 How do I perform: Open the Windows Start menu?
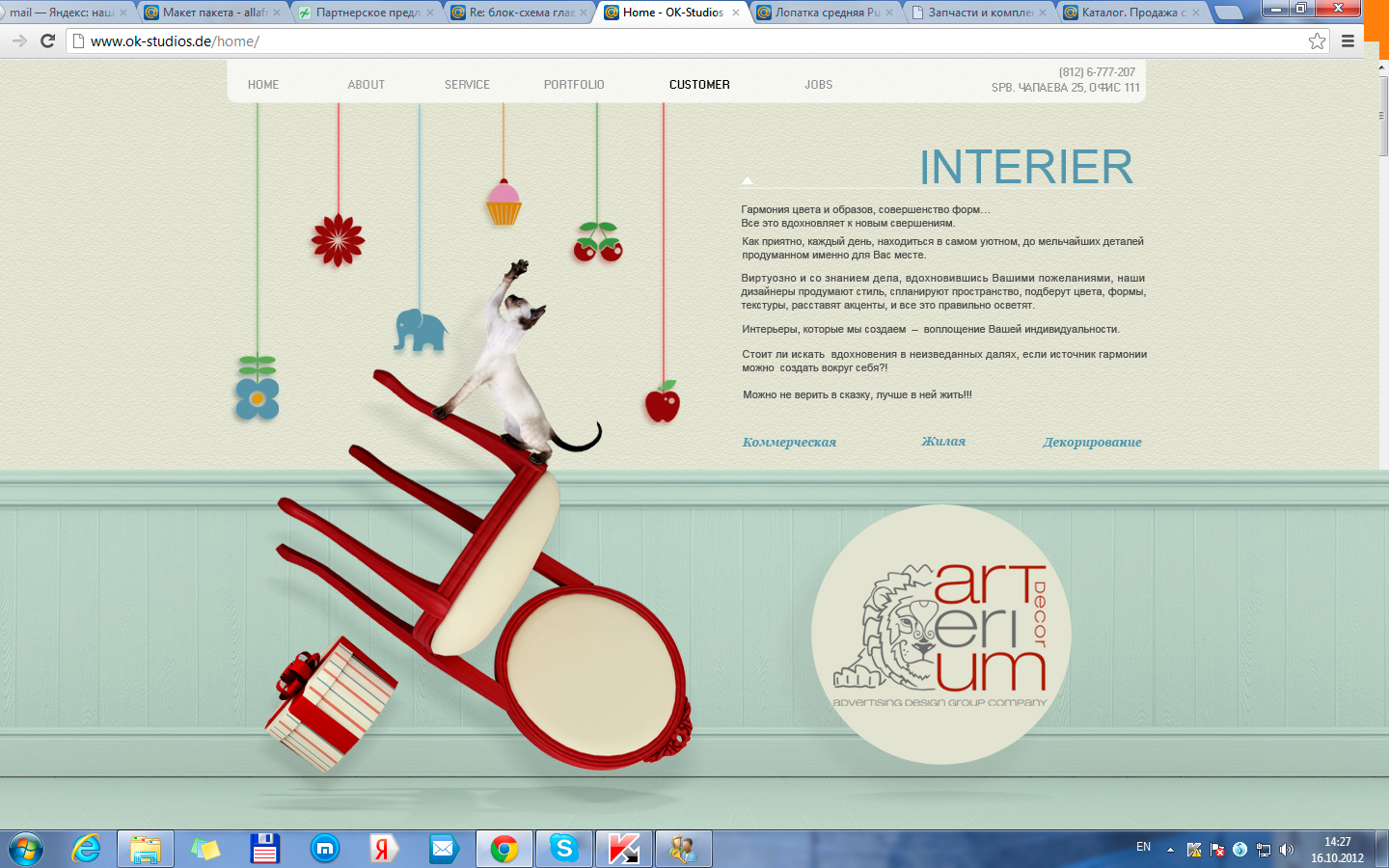pyautogui.click(x=26, y=849)
